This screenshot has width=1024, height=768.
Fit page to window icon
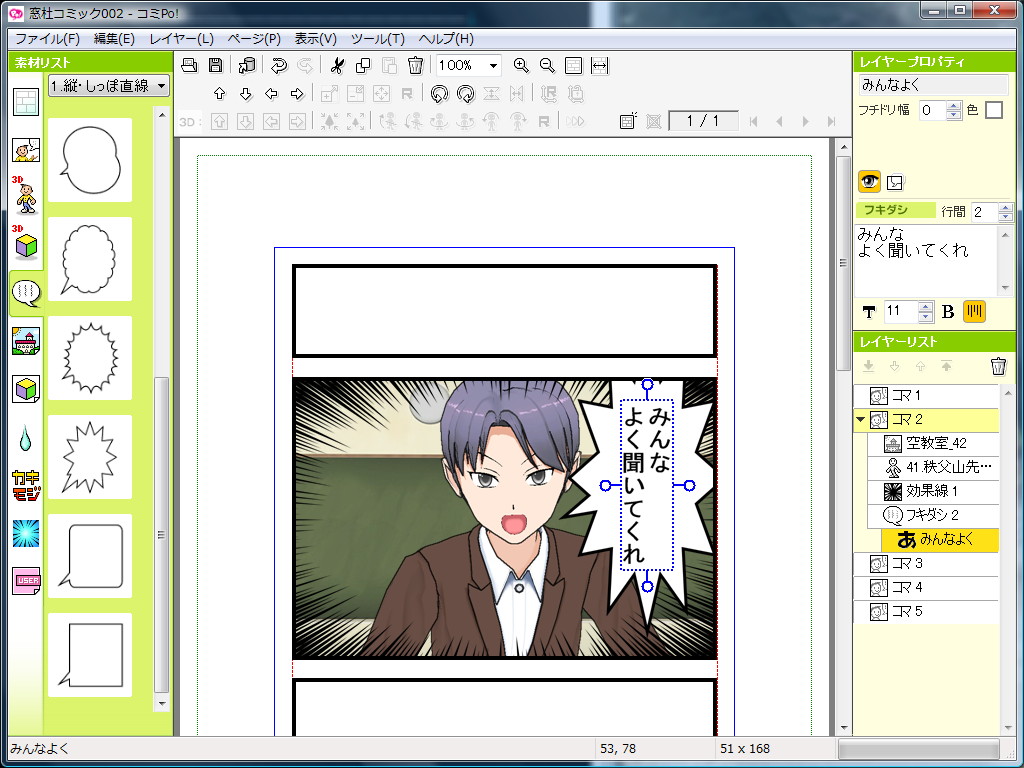[x=573, y=65]
